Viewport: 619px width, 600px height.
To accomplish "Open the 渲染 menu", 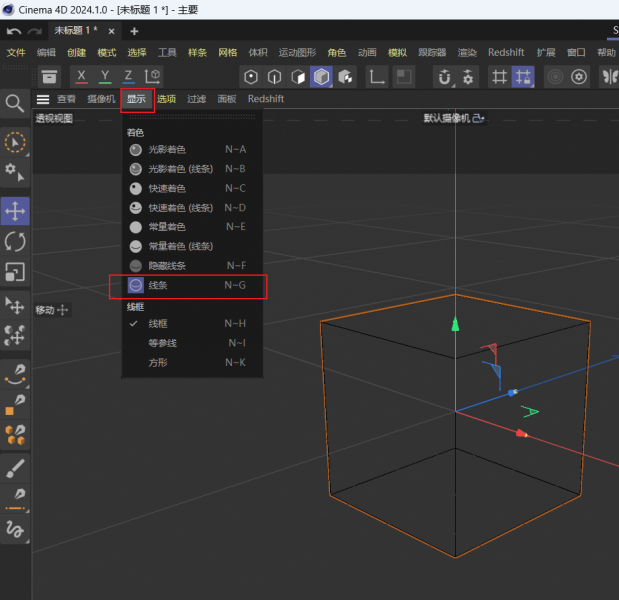I will 467,52.
